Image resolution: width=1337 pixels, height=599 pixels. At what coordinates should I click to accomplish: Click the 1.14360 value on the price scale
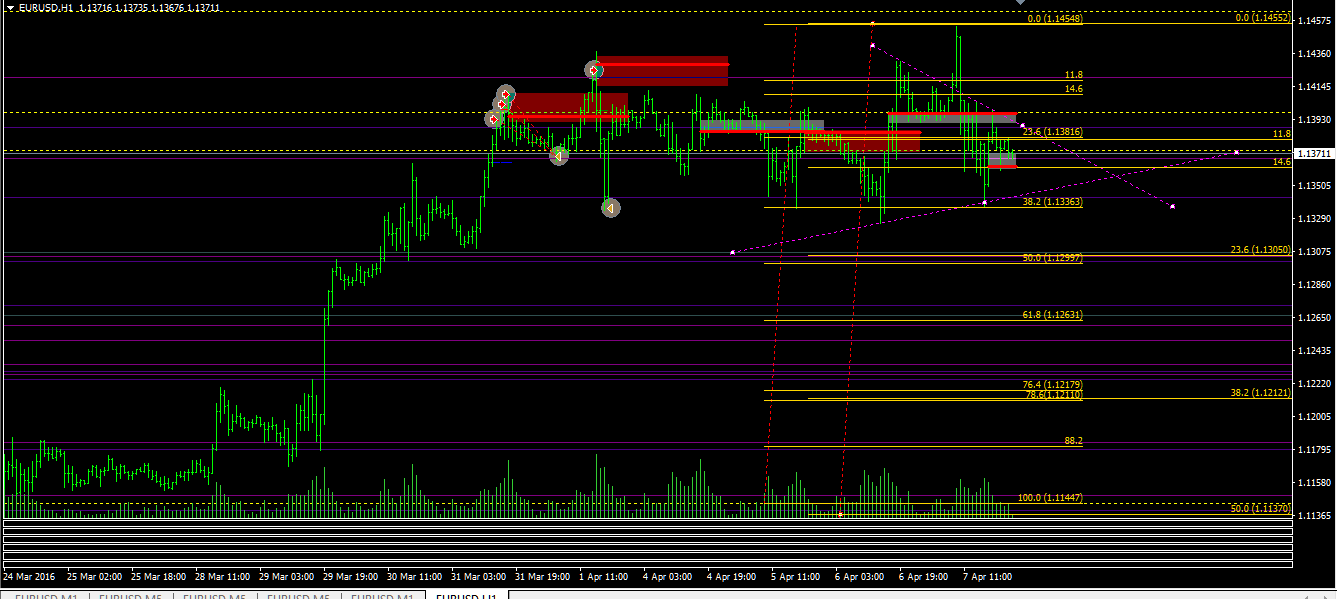point(1315,55)
